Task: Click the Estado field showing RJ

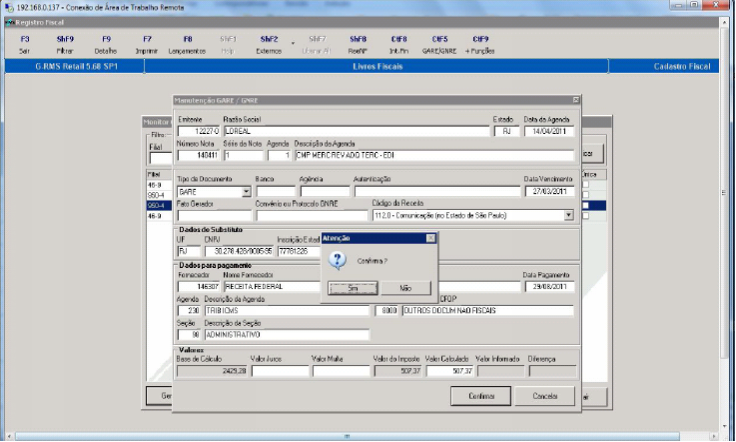Action: [x=506, y=131]
